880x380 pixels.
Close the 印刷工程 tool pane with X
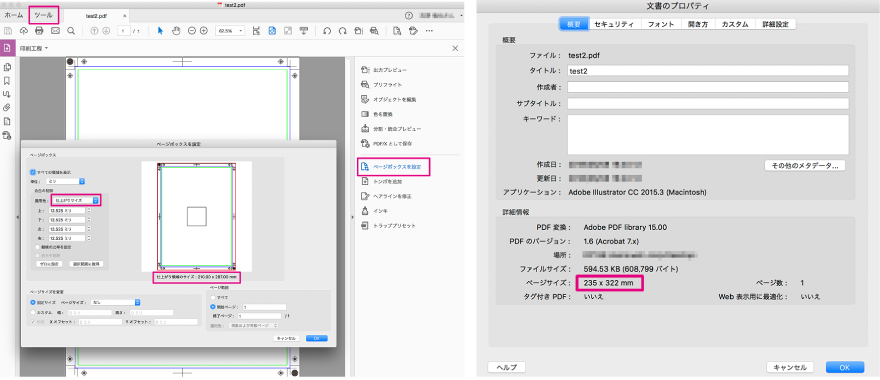tap(455, 48)
